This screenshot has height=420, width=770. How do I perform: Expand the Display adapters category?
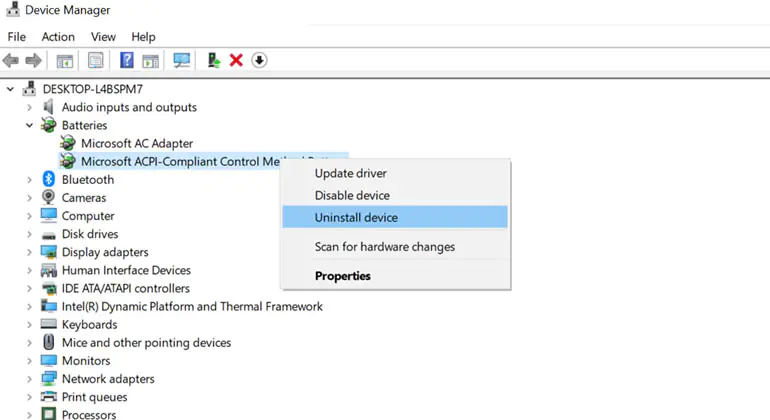point(29,252)
